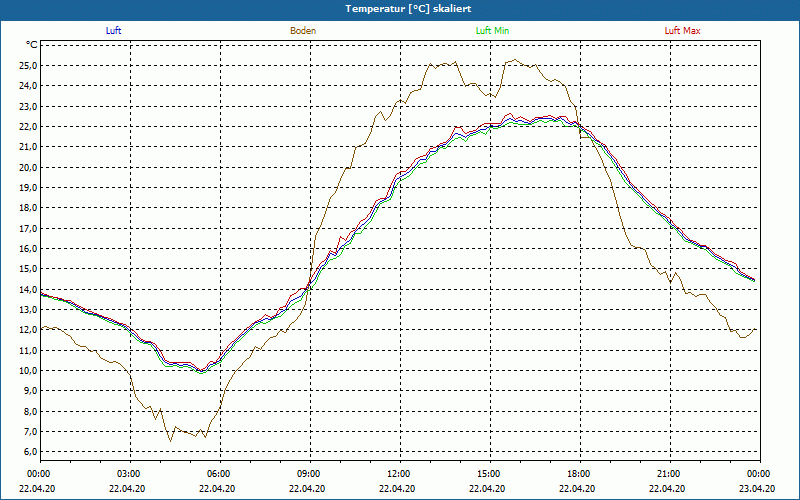Screen dimensions: 800x500
Task: Click the 03:00 time axis label
Action: pyautogui.click(x=128, y=474)
